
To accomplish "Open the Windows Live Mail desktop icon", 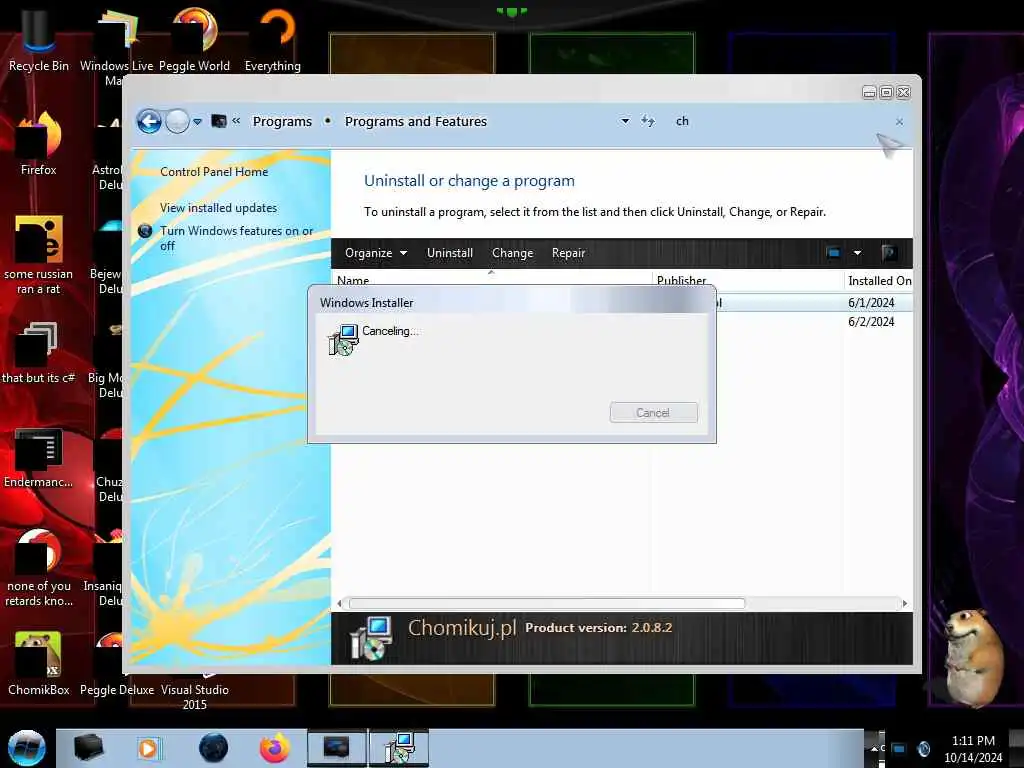I will (x=116, y=46).
